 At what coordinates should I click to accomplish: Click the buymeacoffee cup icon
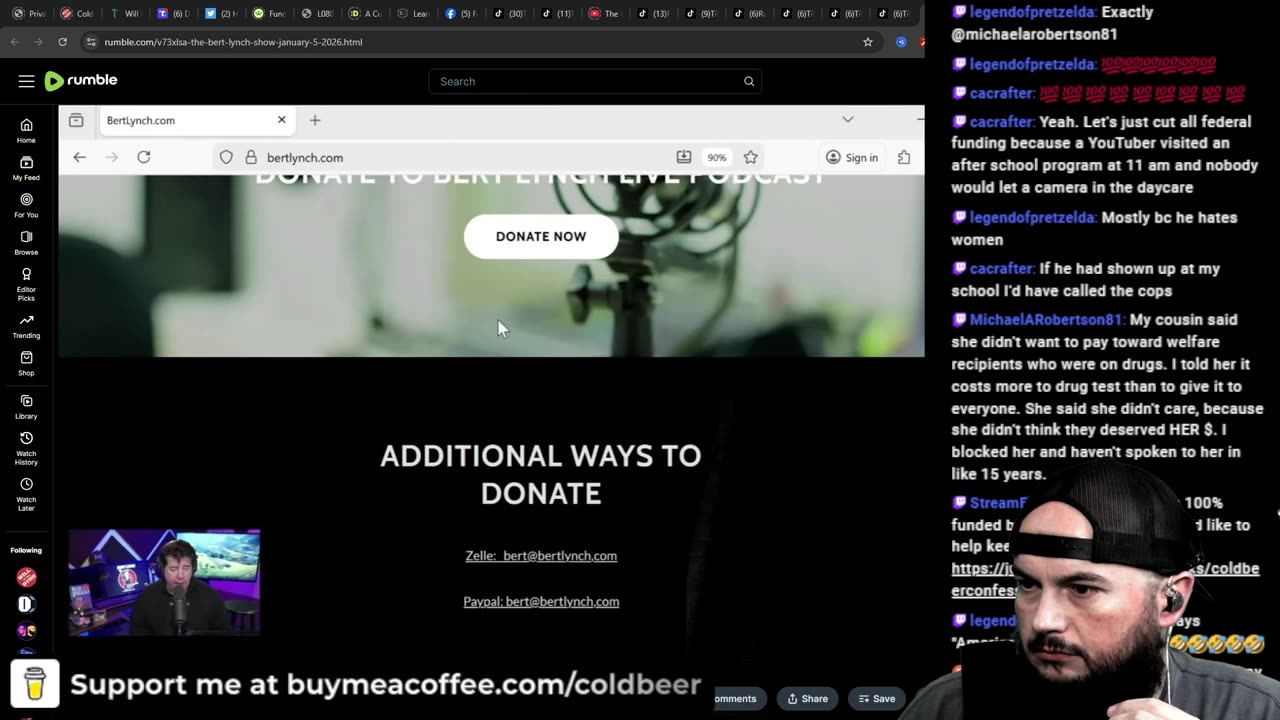click(35, 684)
